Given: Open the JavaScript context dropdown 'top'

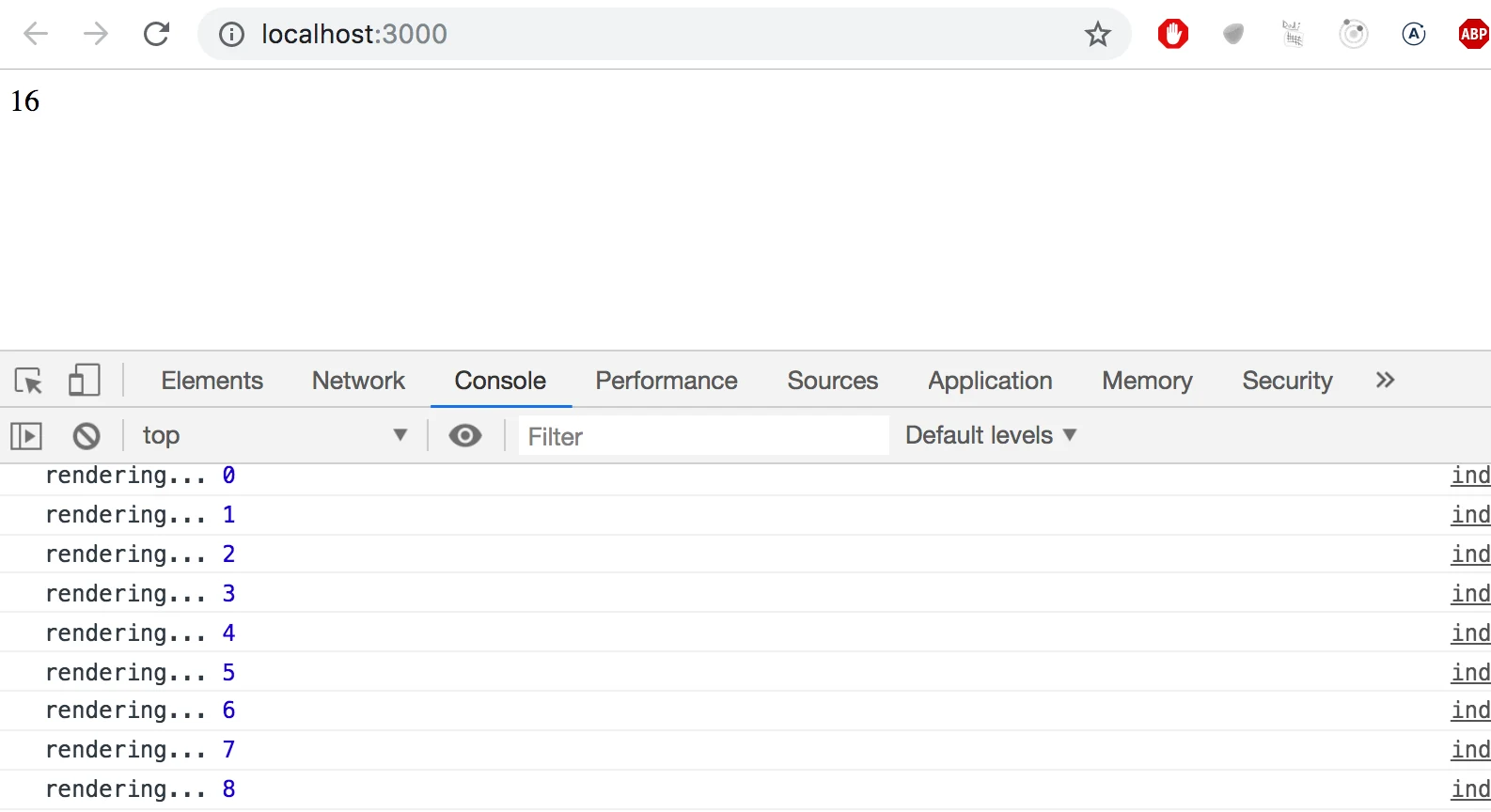Looking at the screenshot, I should click(275, 436).
